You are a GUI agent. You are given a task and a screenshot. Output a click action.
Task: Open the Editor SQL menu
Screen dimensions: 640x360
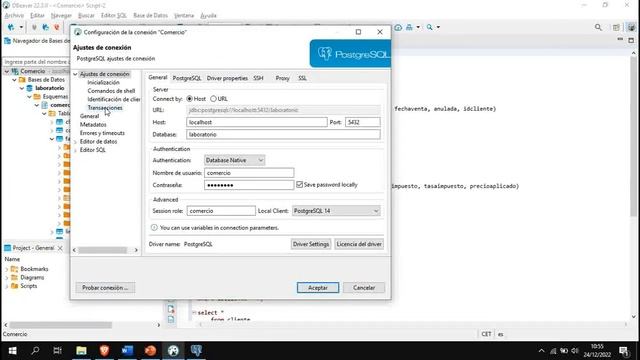click(113, 16)
